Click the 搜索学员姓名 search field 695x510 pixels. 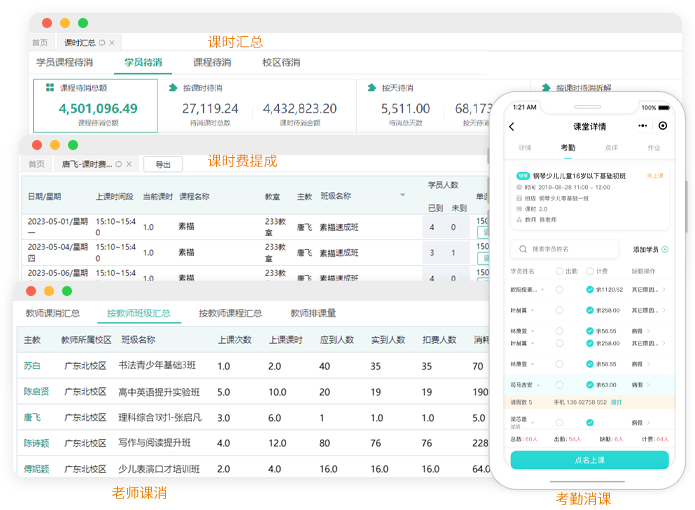(x=564, y=249)
